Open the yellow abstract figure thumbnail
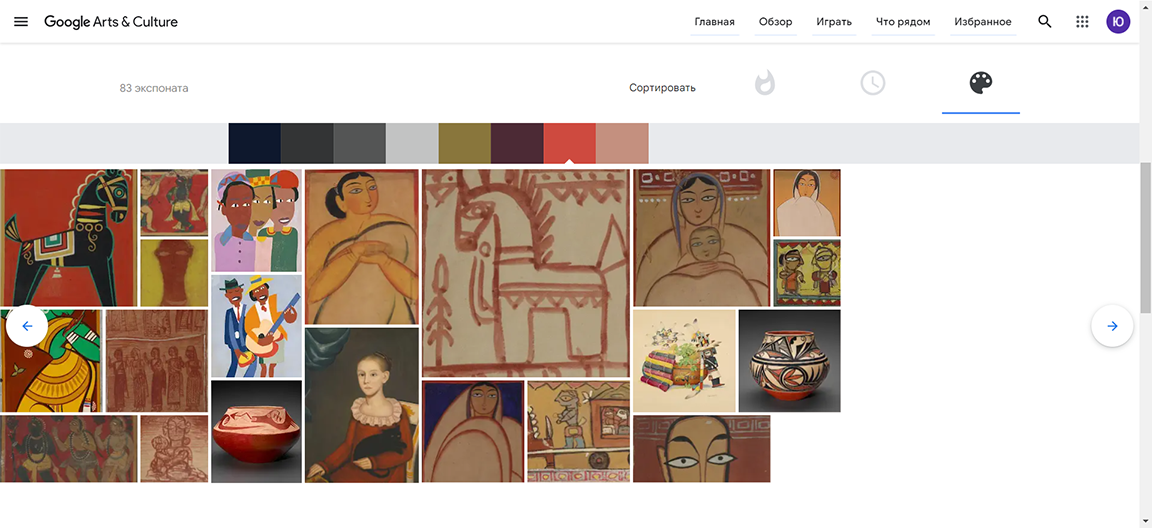Screen dimensions: 1152x528 (x=174, y=272)
